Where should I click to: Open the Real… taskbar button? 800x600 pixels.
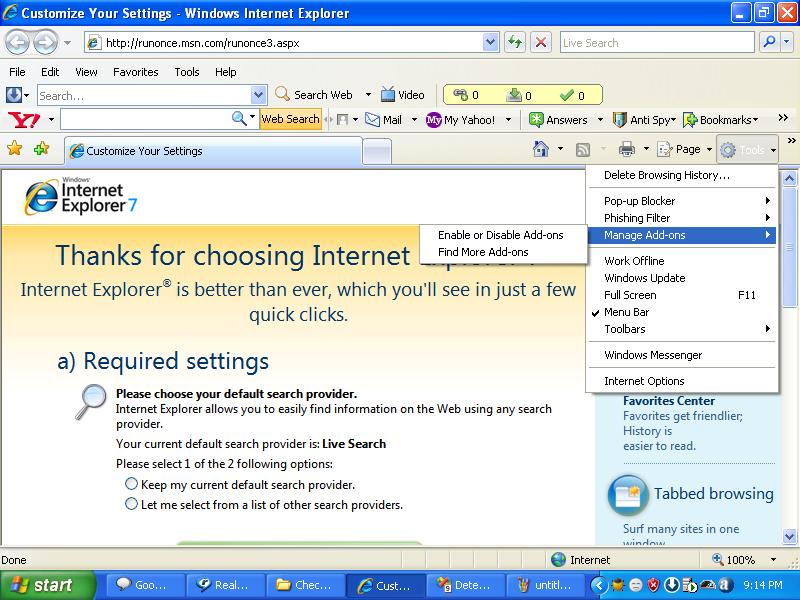(225, 585)
